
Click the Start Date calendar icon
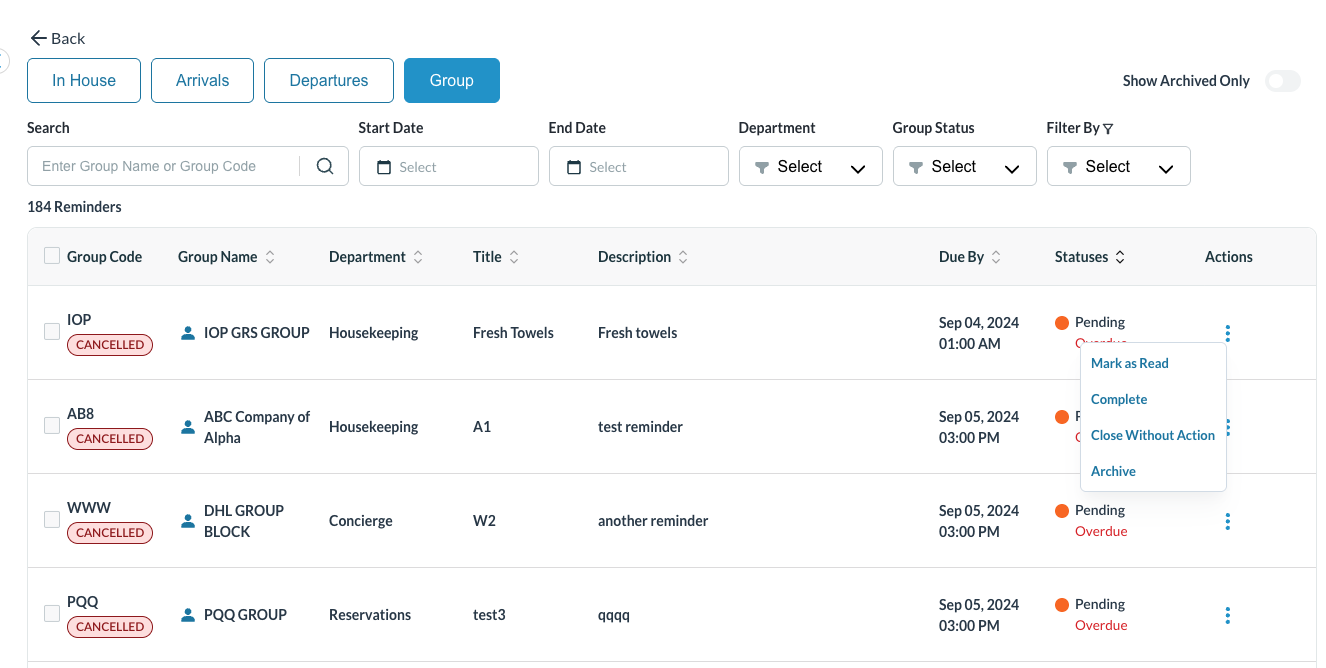(384, 167)
